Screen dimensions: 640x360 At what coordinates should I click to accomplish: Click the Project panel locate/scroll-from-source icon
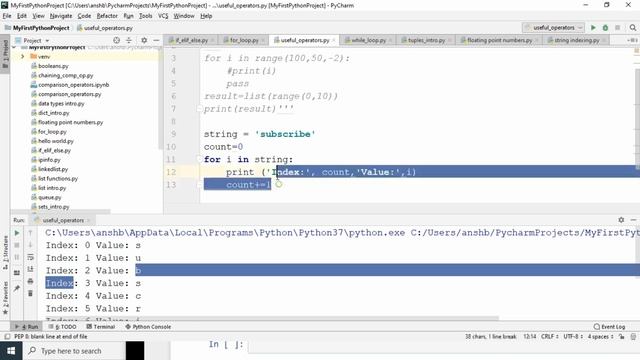point(117,40)
